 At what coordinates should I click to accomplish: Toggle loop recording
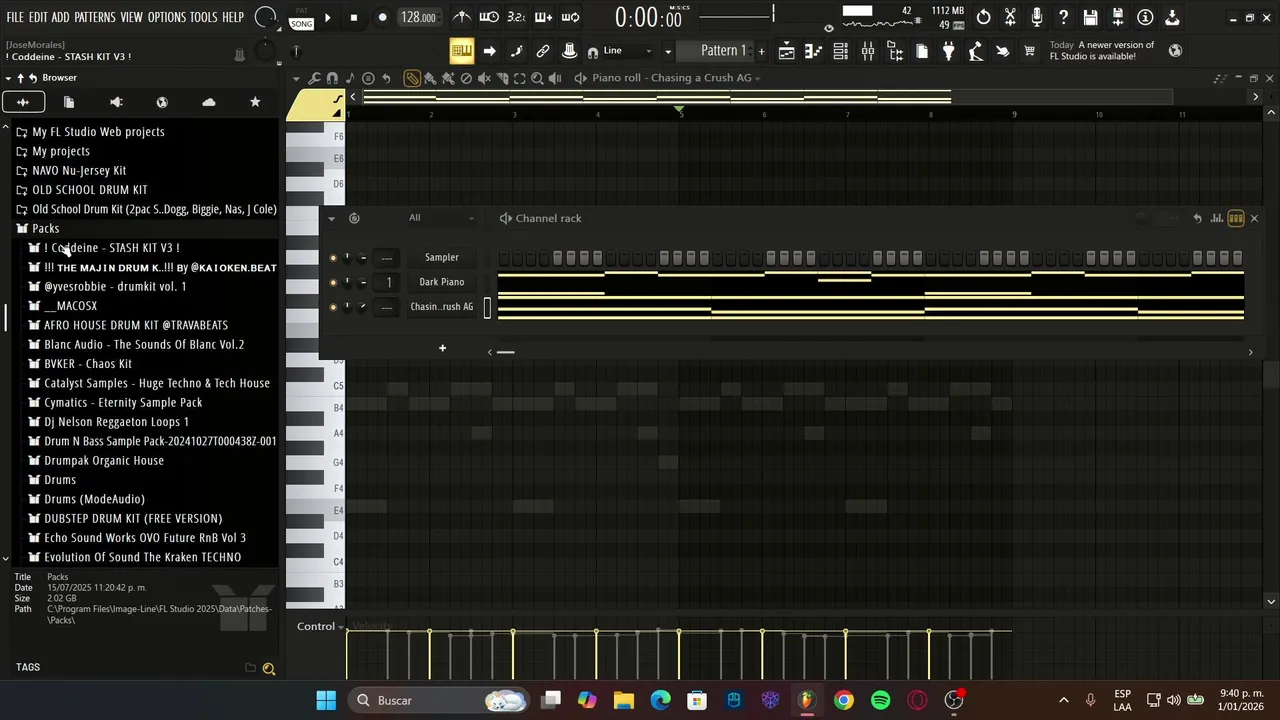[x=570, y=17]
